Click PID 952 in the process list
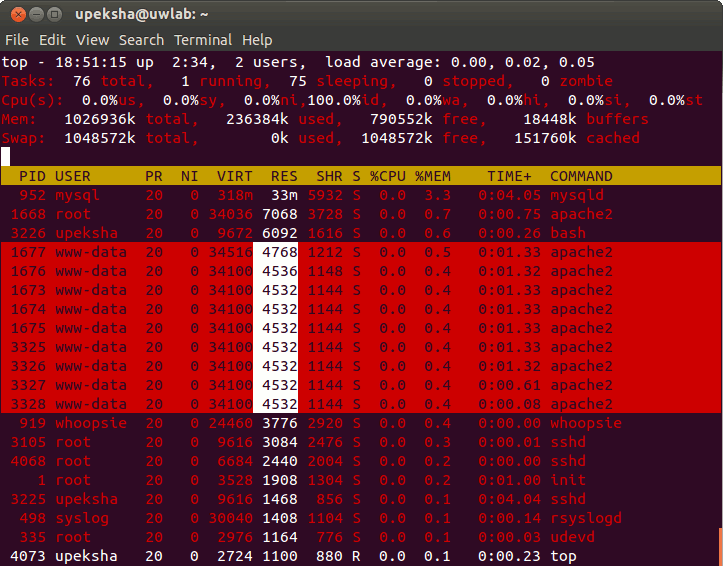 coord(32,195)
